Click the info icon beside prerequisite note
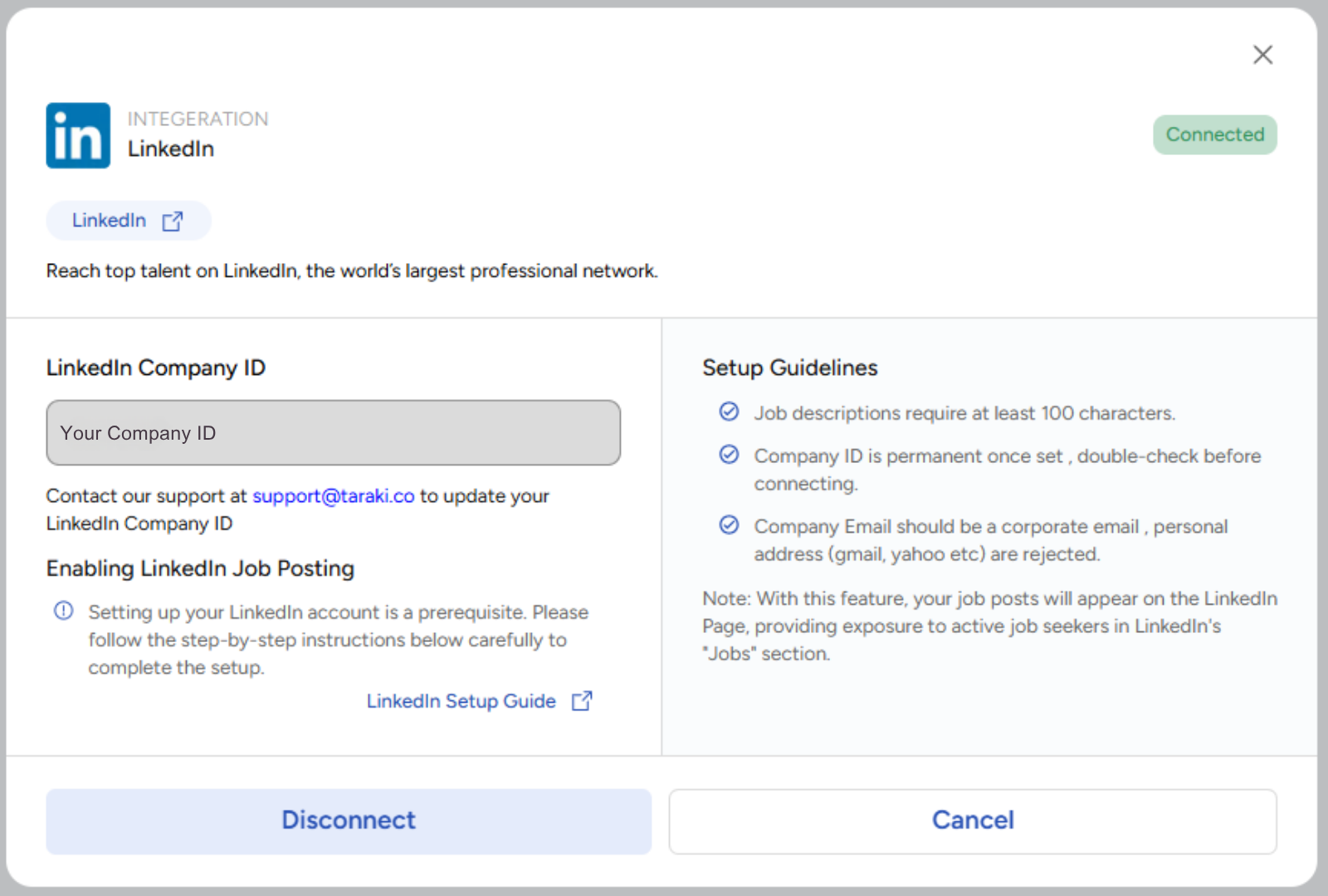1328x896 pixels. 64,611
